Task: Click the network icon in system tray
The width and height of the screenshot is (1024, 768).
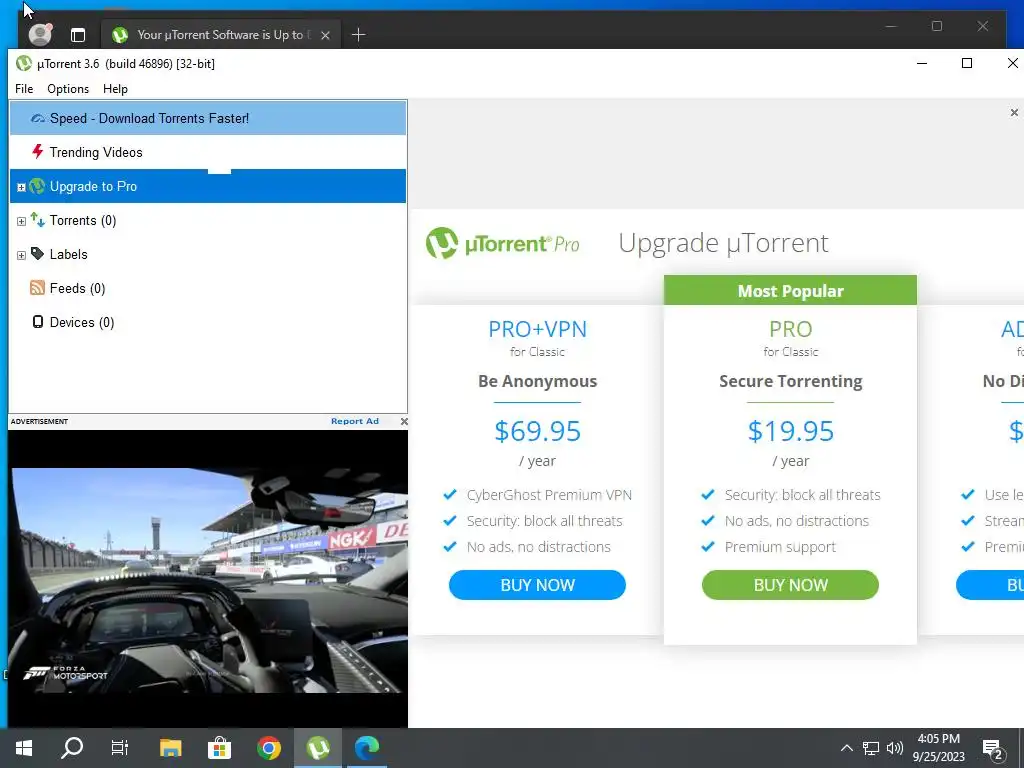Action: [x=871, y=748]
